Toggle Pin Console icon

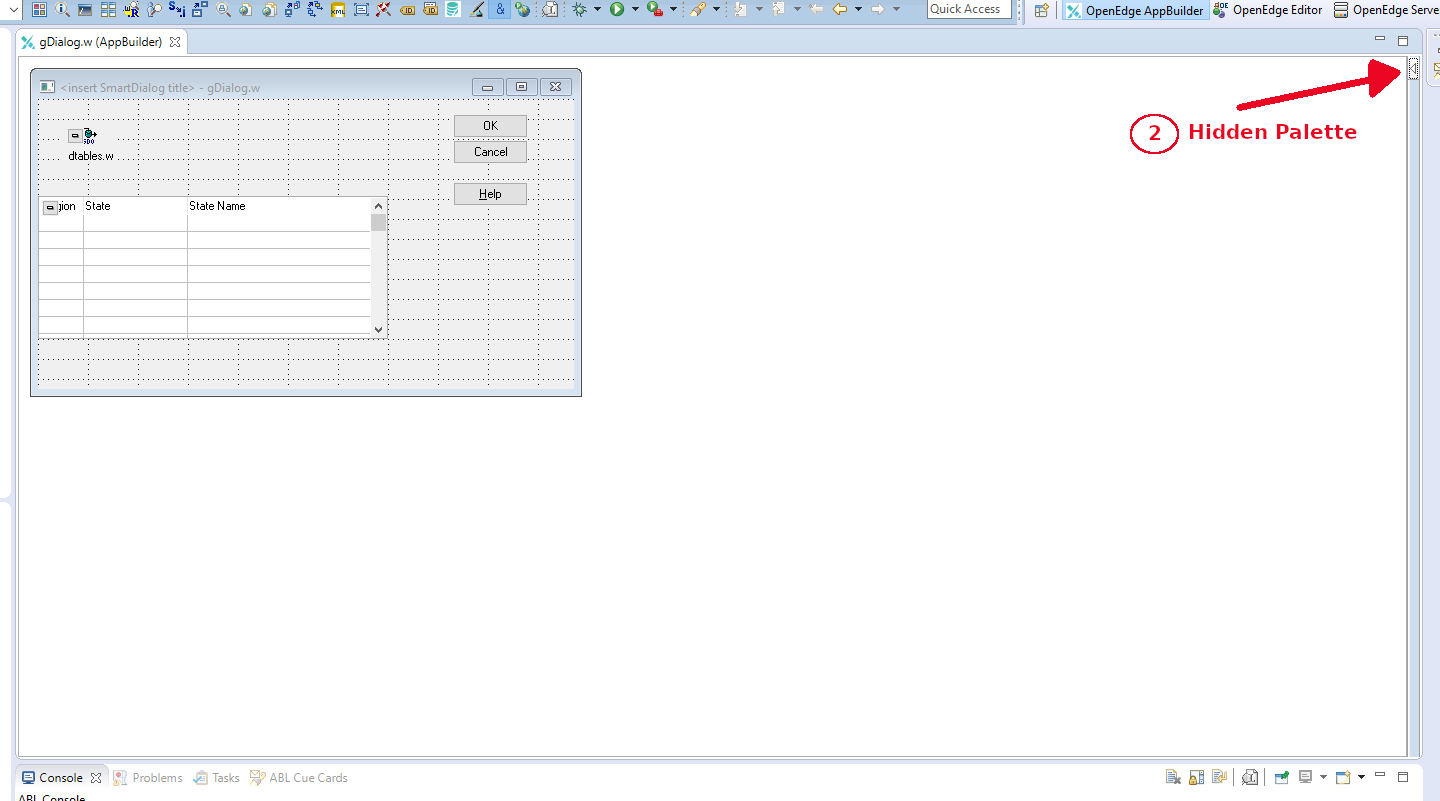1281,777
